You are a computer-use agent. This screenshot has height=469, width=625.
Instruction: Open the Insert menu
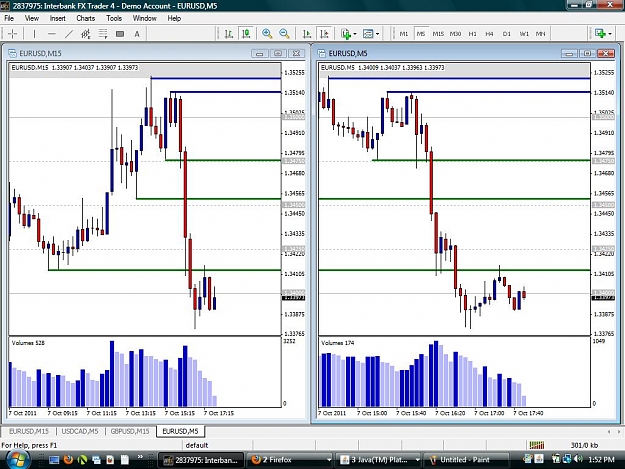[57, 18]
